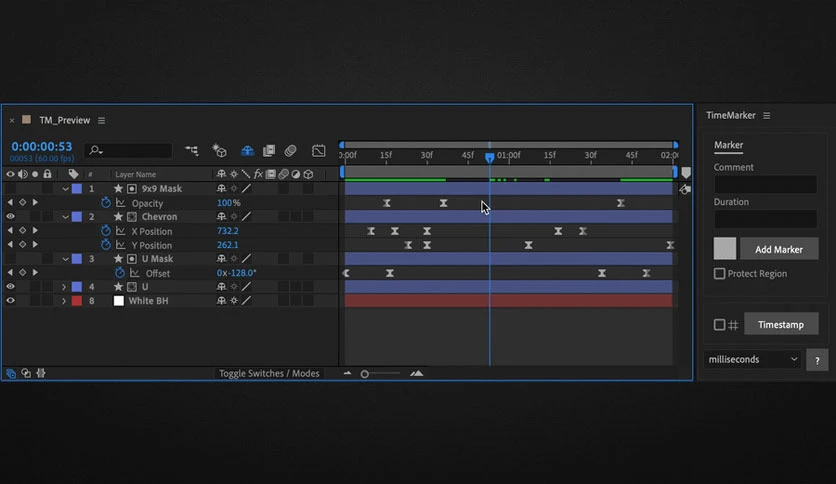836x484 pixels.
Task: Click the Offset stopwatch icon
Action: click(x=119, y=272)
